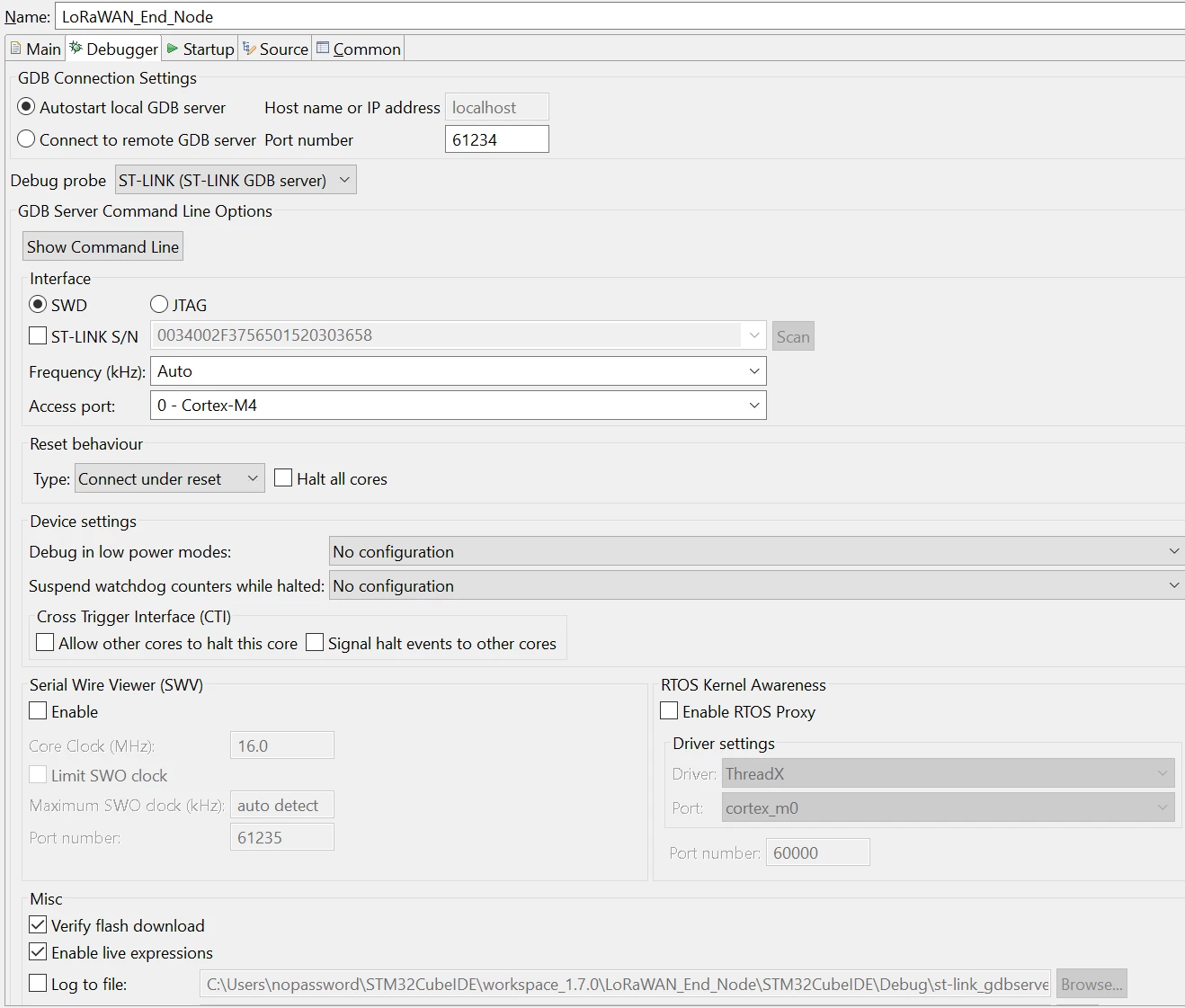Open the Debug probe dropdown
The width and height of the screenshot is (1185, 1008).
236,180
